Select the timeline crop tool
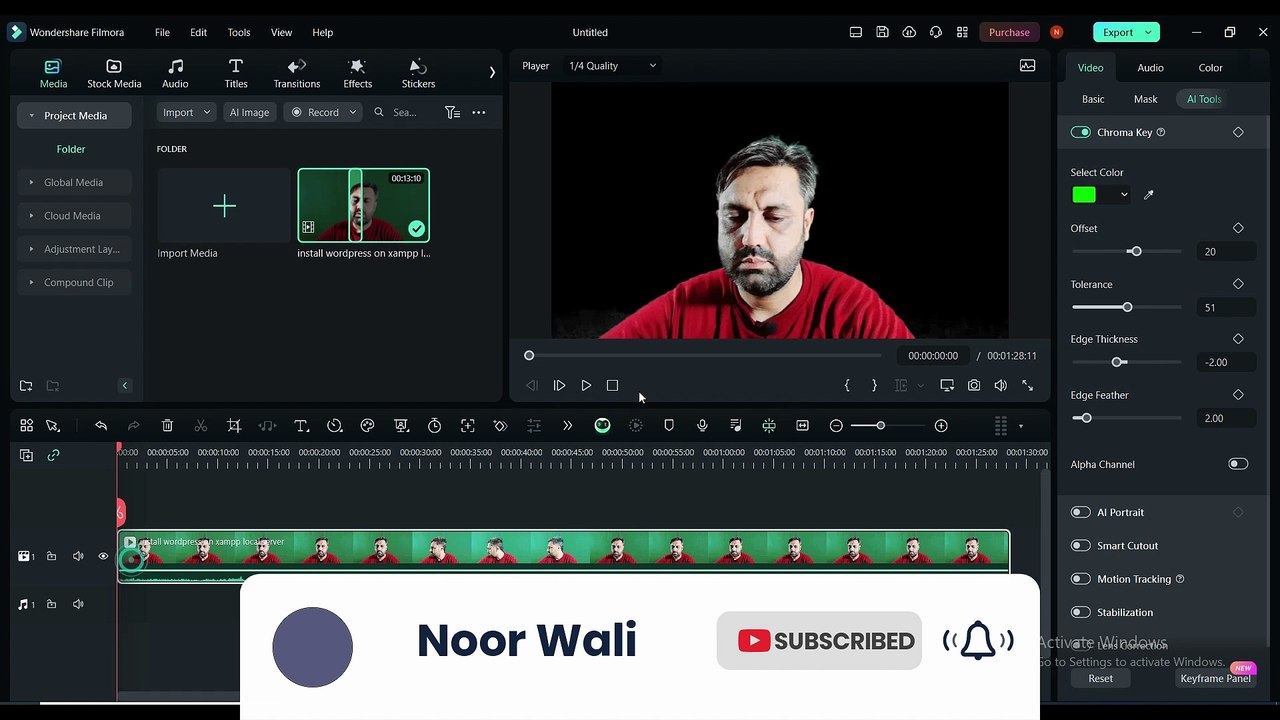 point(234,426)
